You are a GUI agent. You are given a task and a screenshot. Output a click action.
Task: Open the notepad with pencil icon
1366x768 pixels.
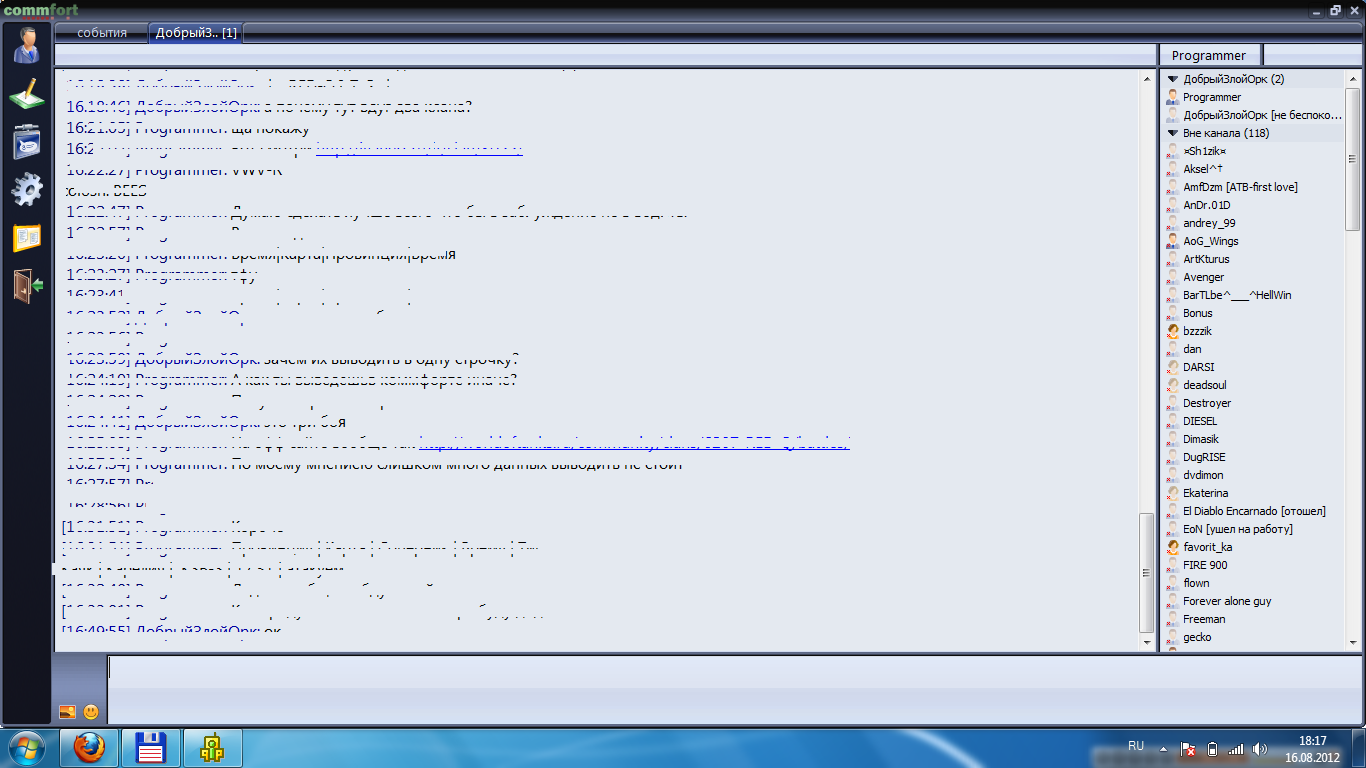pyautogui.click(x=27, y=94)
